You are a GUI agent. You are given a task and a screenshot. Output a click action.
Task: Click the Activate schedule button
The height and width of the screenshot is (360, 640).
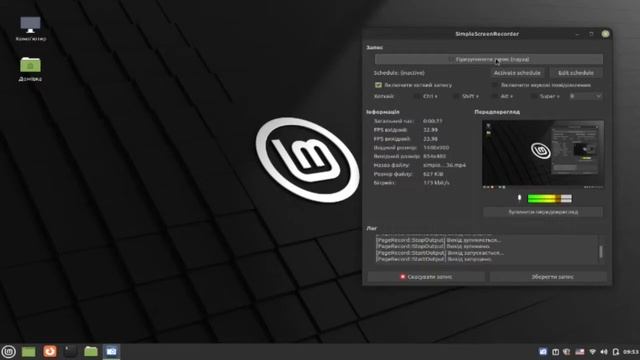coord(517,73)
